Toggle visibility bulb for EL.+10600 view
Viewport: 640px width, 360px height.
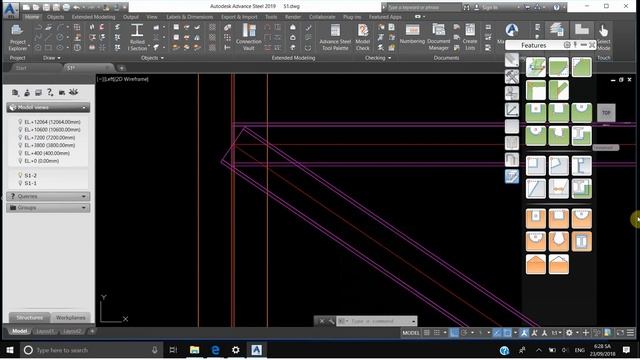point(20,129)
